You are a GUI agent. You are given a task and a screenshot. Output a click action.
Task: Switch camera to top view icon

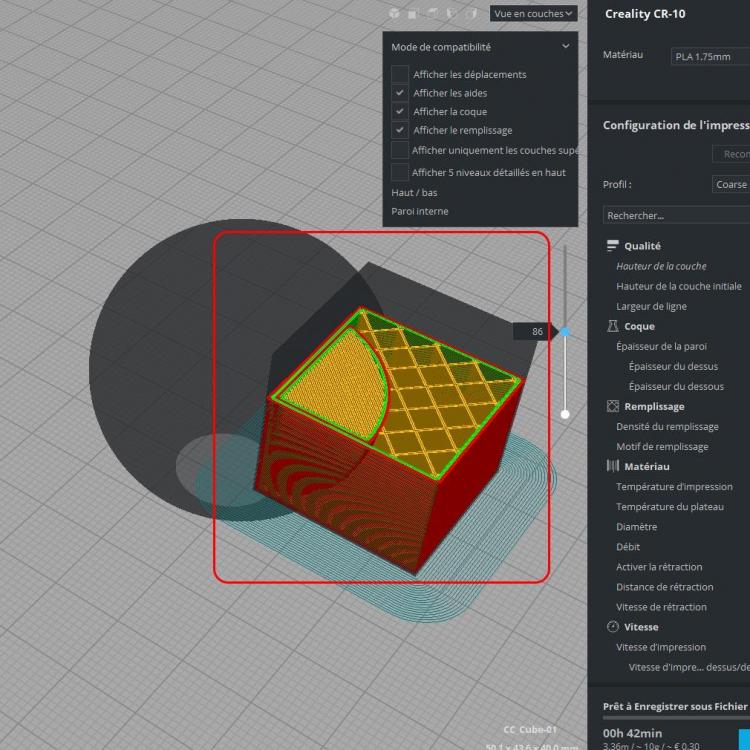[433, 13]
